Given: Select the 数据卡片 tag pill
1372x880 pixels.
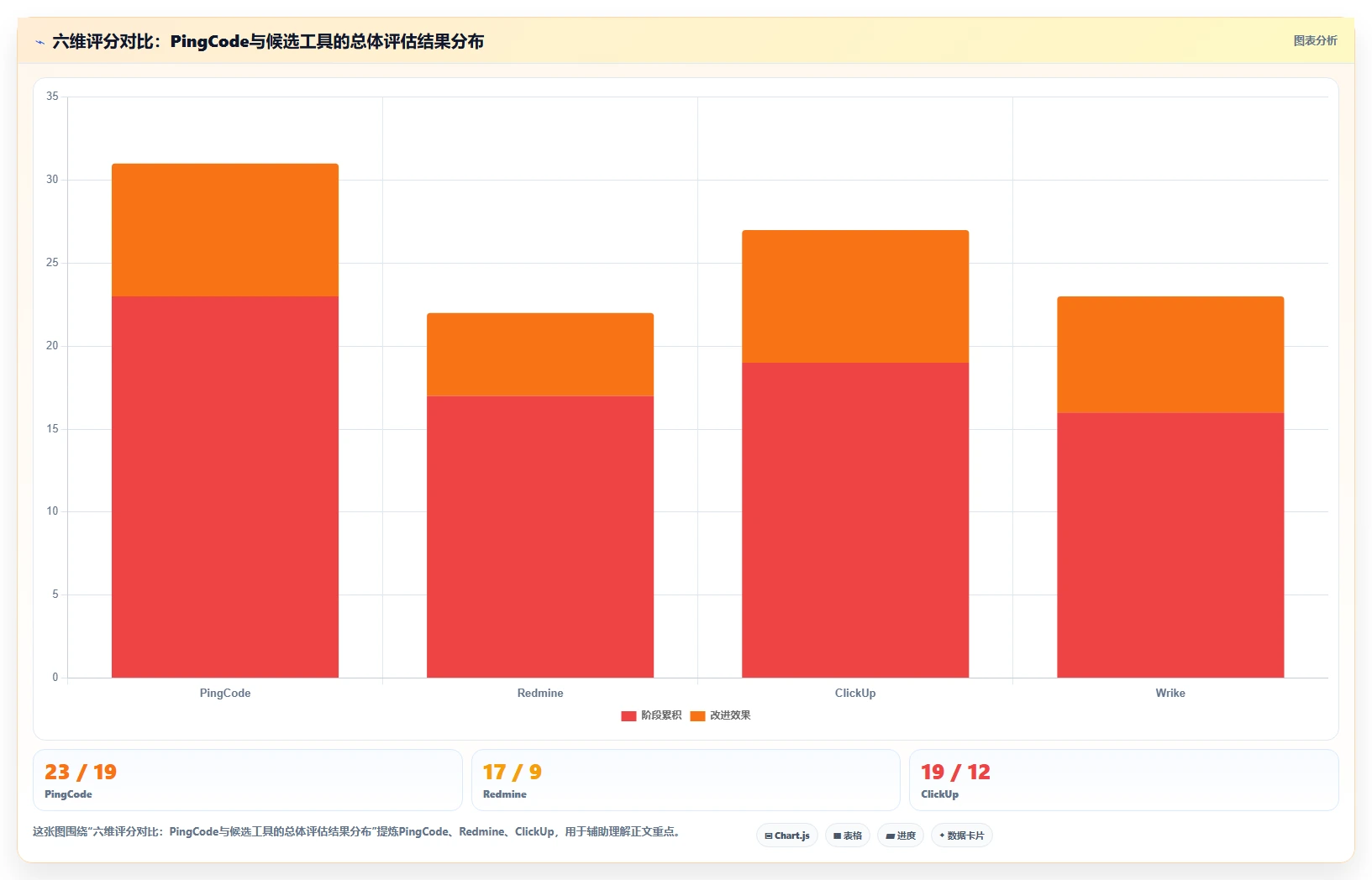Looking at the screenshot, I should click(x=962, y=835).
